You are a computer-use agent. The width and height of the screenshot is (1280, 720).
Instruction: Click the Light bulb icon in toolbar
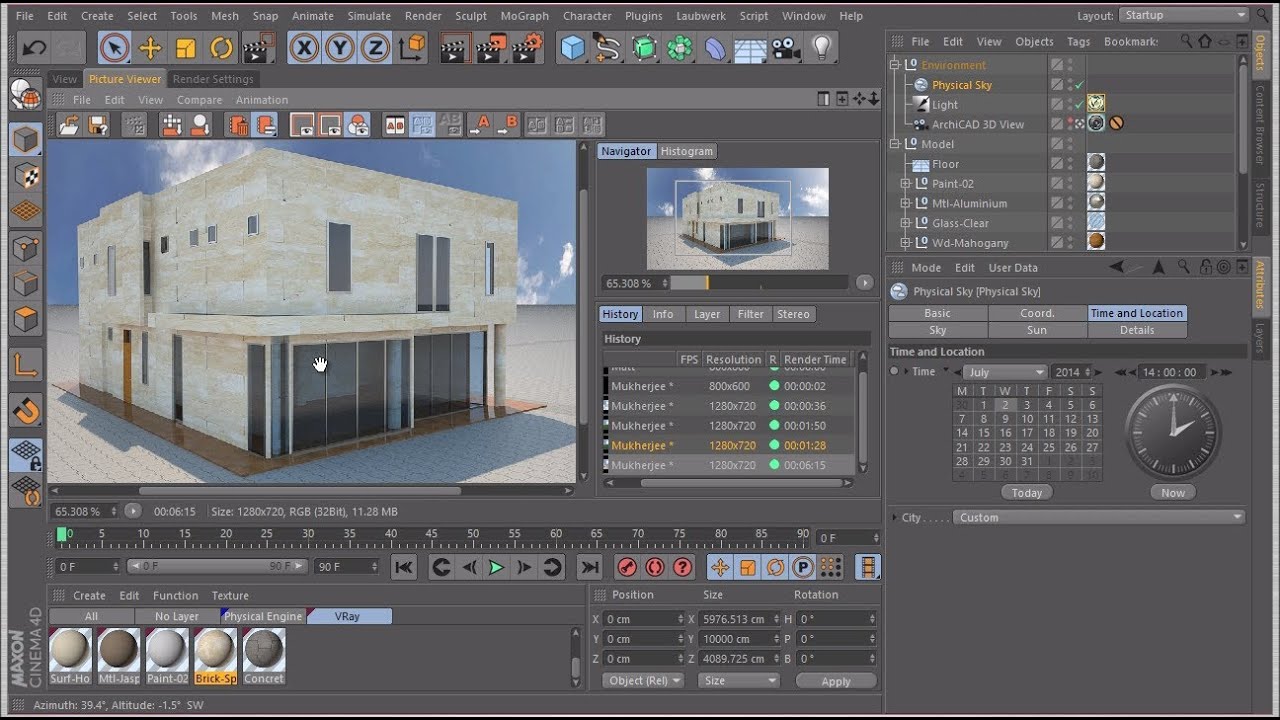(x=821, y=47)
